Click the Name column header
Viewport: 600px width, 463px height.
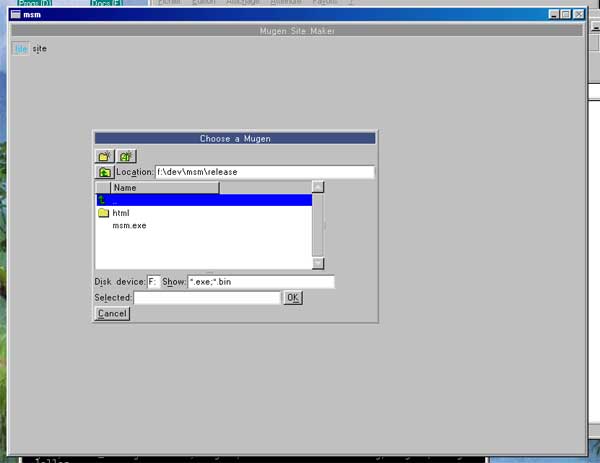164,187
